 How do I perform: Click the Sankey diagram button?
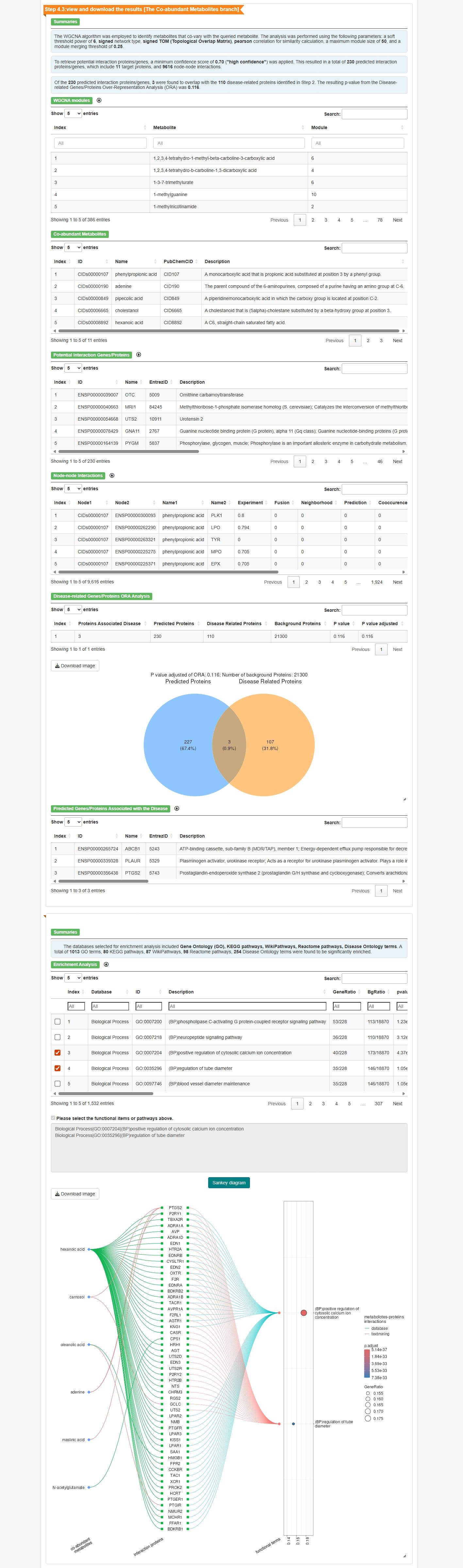point(229,1182)
